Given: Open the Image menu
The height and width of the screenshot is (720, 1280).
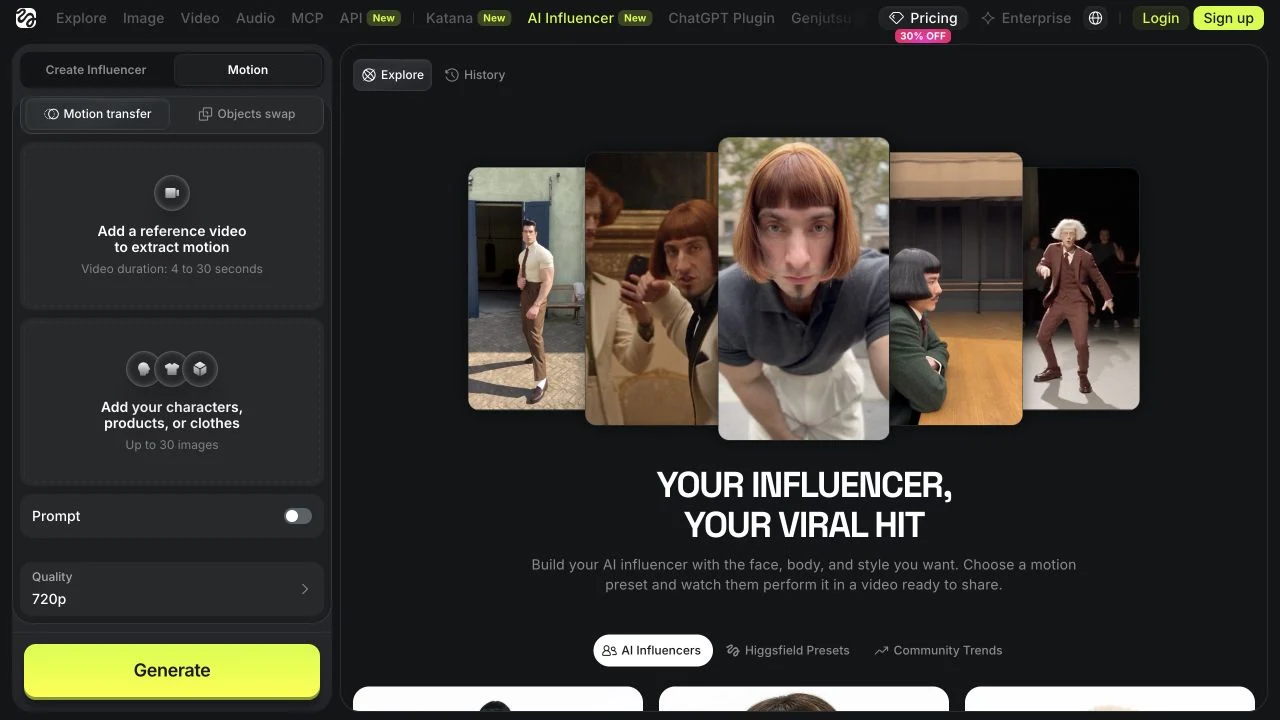Looking at the screenshot, I should tap(144, 18).
